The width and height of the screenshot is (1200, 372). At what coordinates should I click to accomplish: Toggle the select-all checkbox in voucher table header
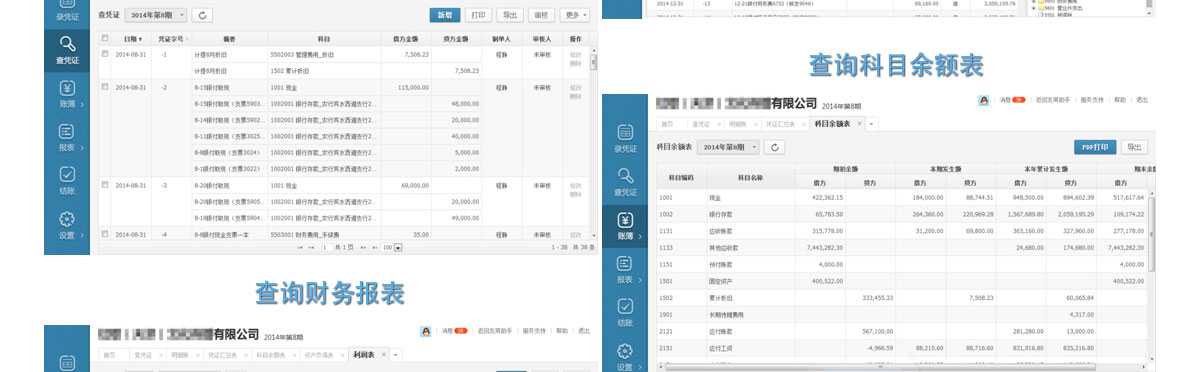point(105,38)
